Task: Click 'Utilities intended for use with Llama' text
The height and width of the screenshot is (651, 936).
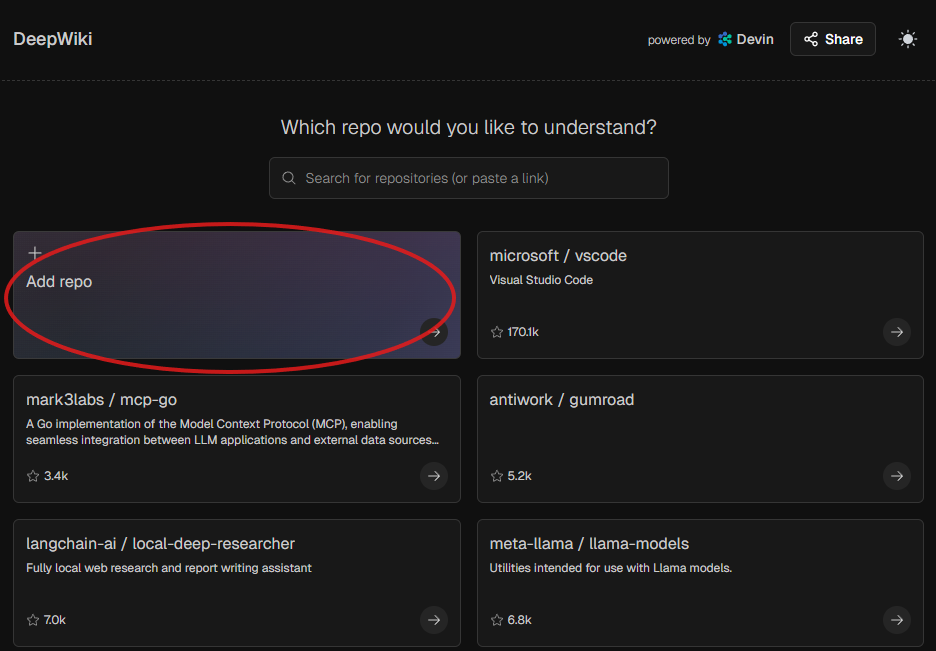Action: pyautogui.click(x=611, y=568)
